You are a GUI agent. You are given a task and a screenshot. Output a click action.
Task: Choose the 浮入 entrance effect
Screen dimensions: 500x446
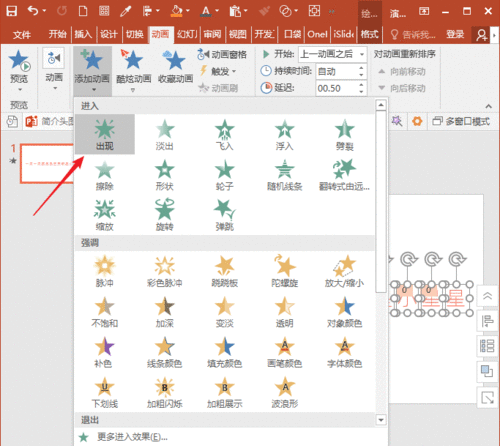click(x=285, y=134)
